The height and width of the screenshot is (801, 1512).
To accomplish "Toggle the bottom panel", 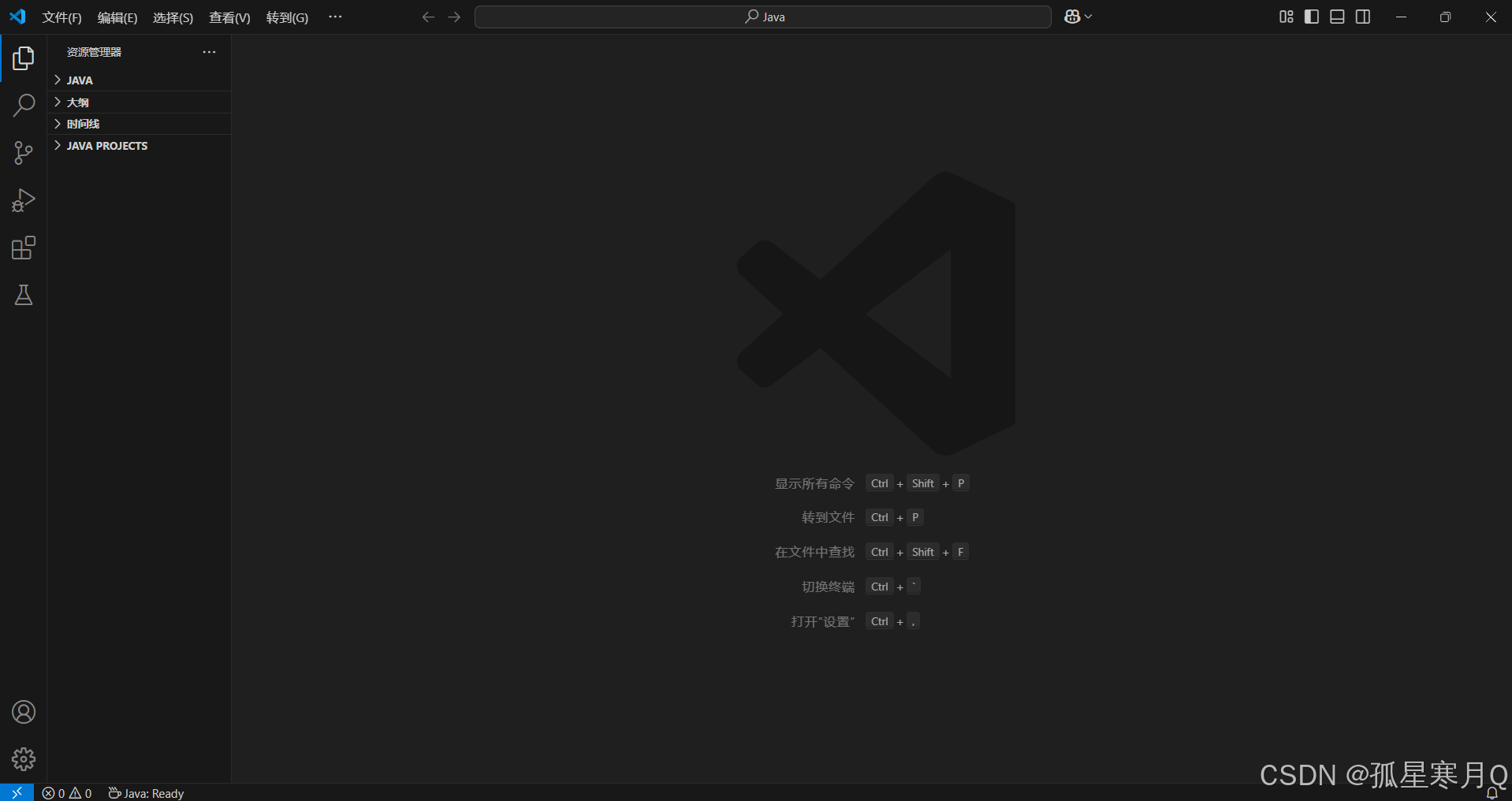I will tap(1337, 17).
